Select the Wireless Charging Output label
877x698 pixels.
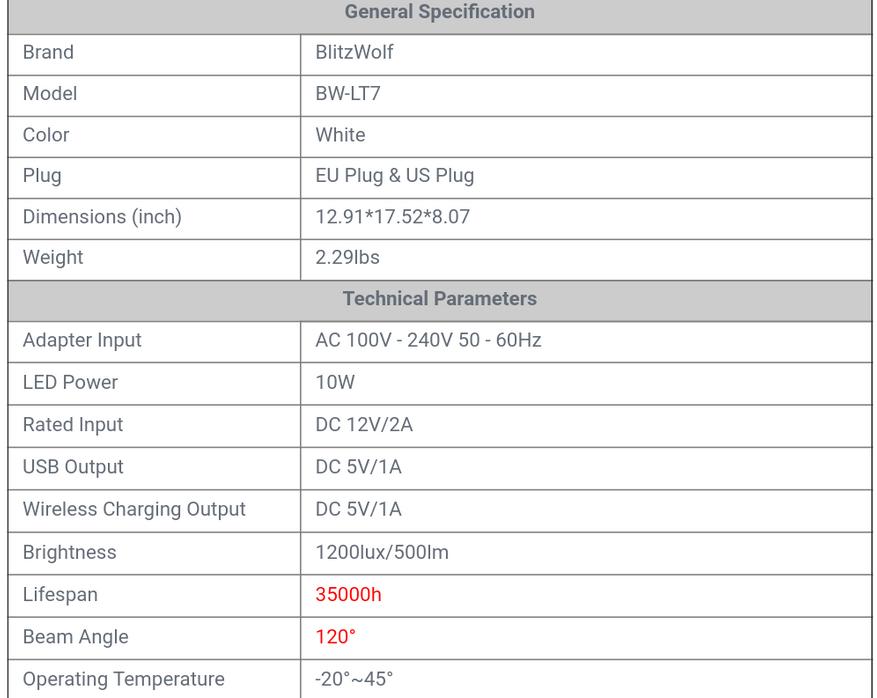(134, 510)
